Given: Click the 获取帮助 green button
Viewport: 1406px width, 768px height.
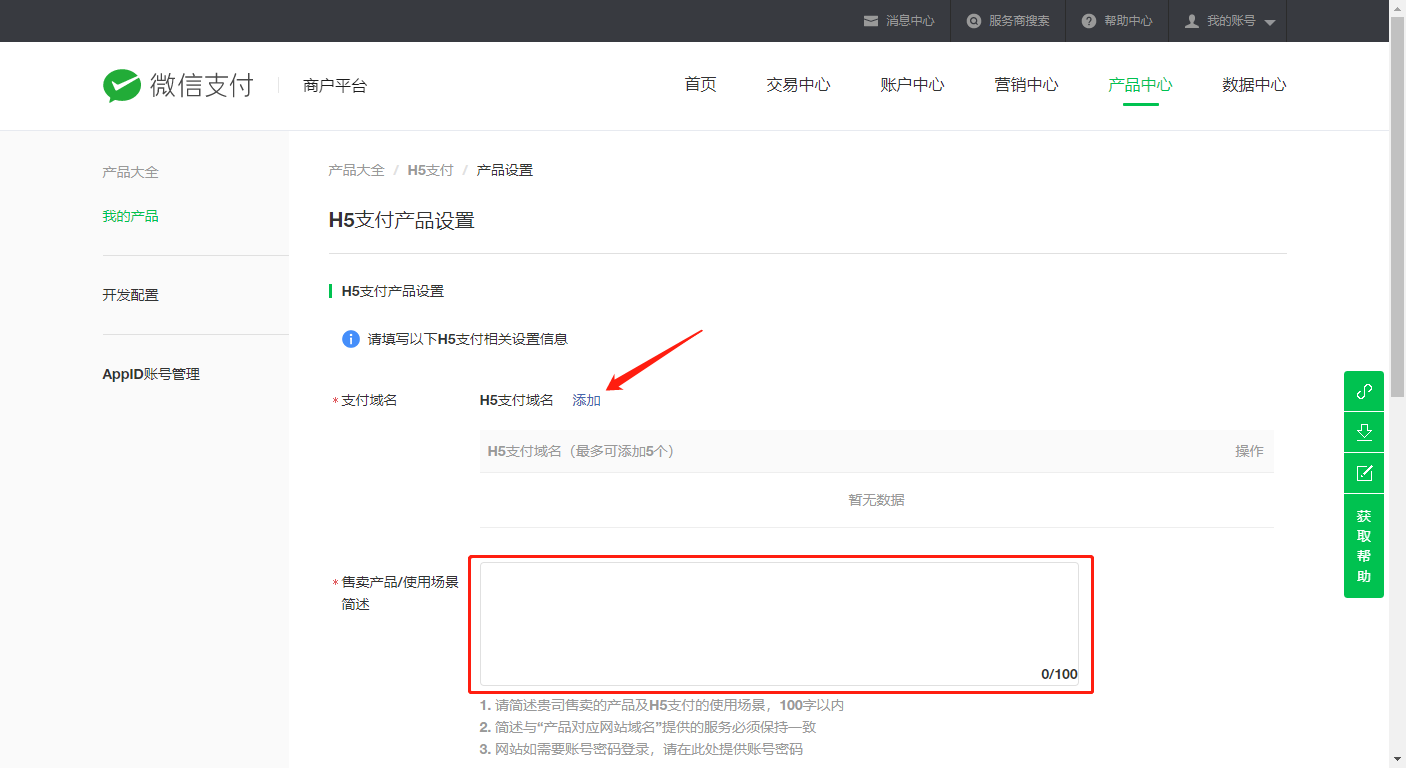Looking at the screenshot, I should [1364, 546].
